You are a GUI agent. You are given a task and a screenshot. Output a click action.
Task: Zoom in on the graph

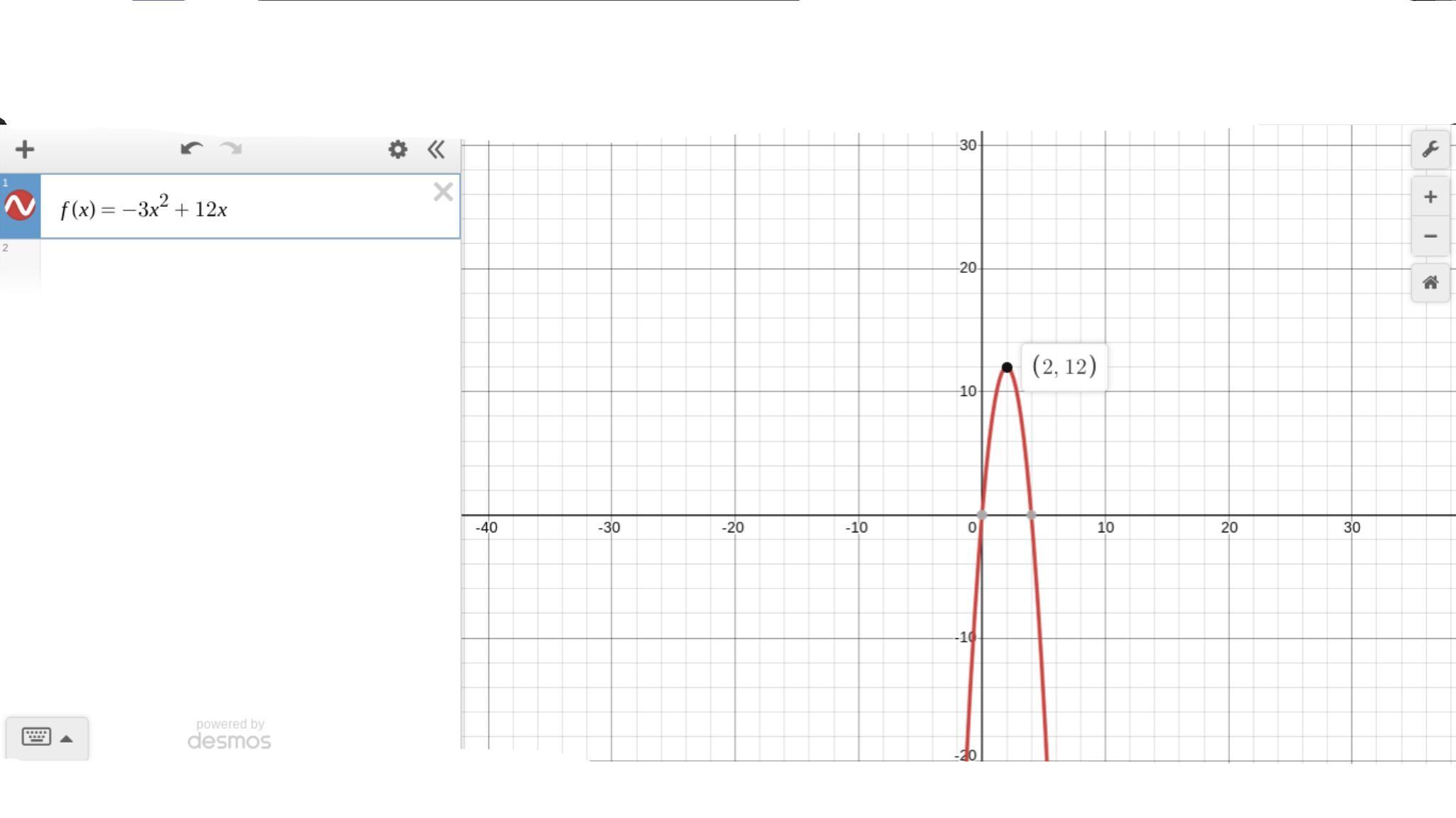[1430, 197]
